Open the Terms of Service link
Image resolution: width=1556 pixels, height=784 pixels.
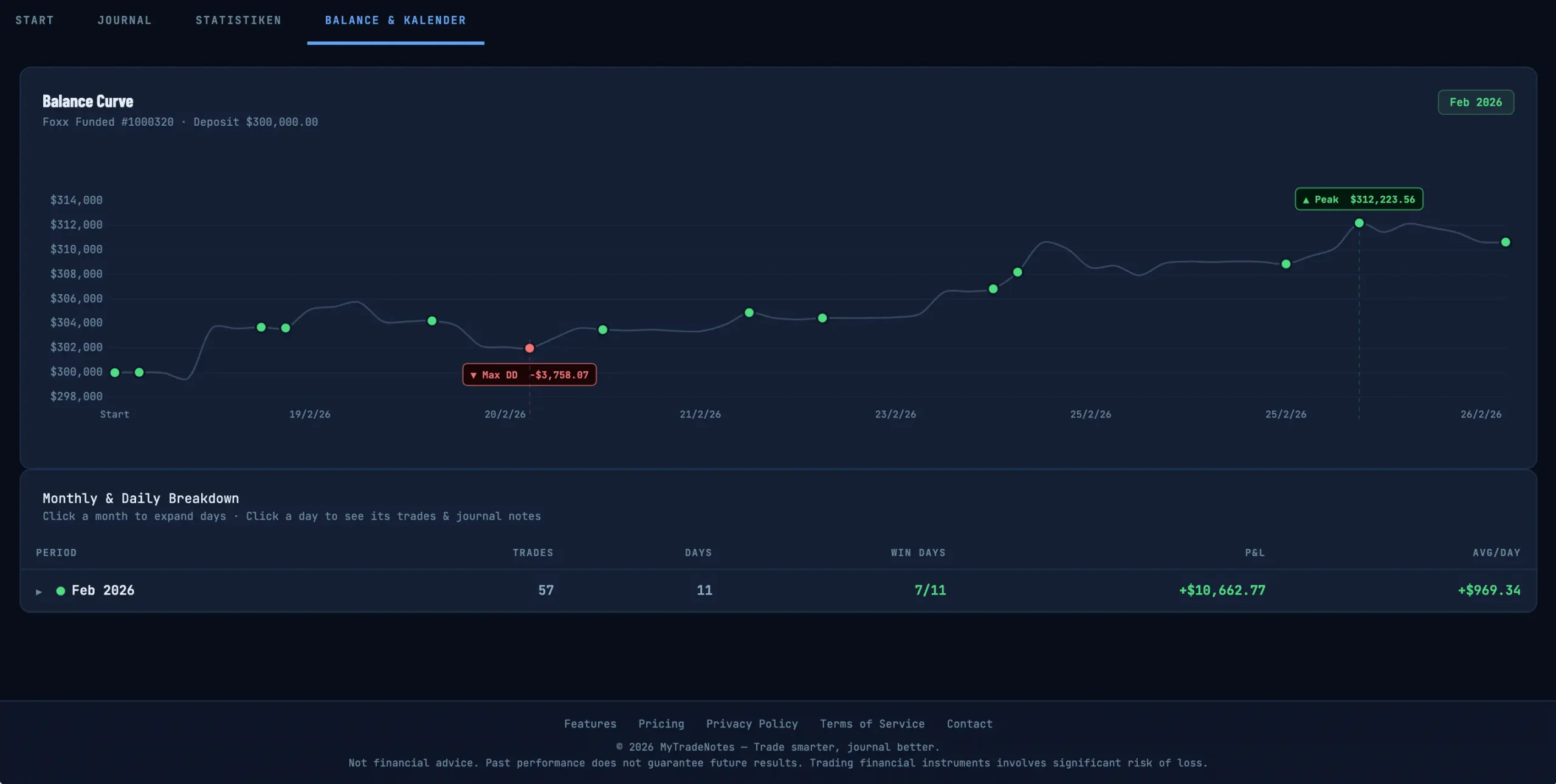[872, 724]
